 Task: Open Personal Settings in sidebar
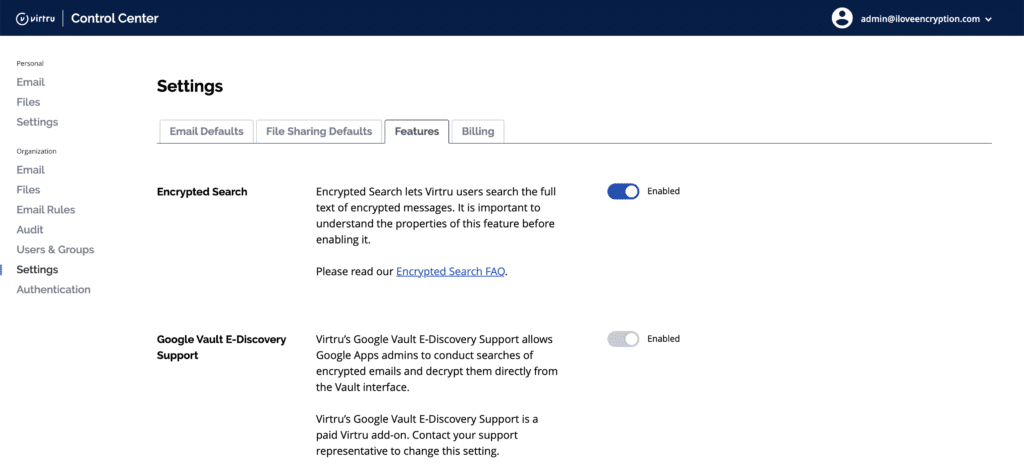(37, 122)
